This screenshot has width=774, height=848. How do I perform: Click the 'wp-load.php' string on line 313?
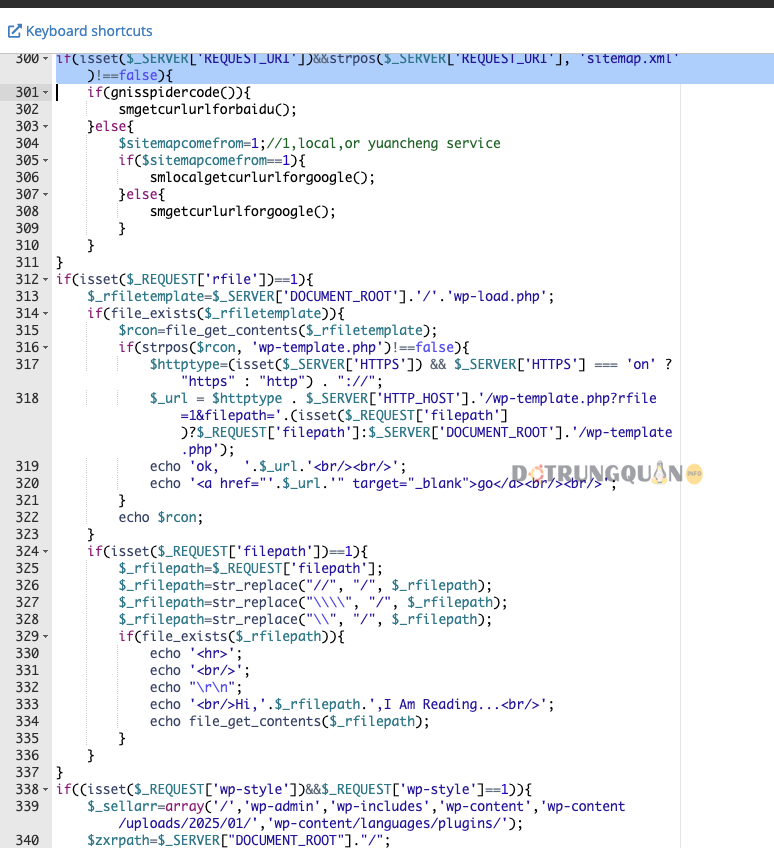[496, 296]
